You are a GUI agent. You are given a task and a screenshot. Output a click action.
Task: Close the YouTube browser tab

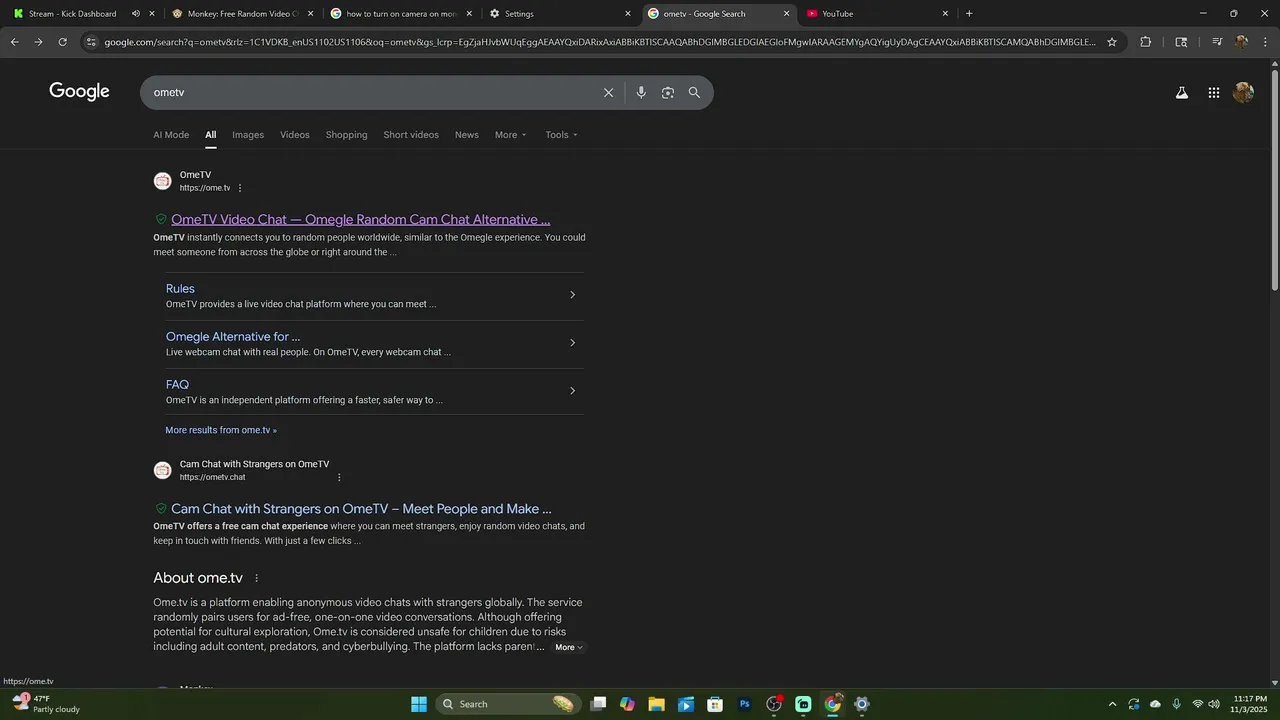945,14
